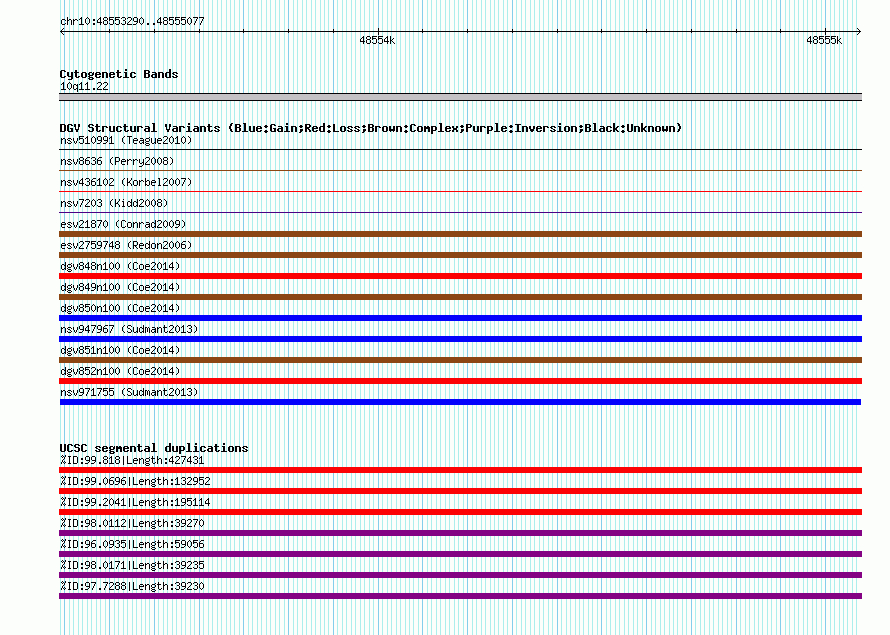Viewport: 890px width, 635px height.
Task: Select the %ID:99.818|Length:427431 label
Action: [132, 460]
